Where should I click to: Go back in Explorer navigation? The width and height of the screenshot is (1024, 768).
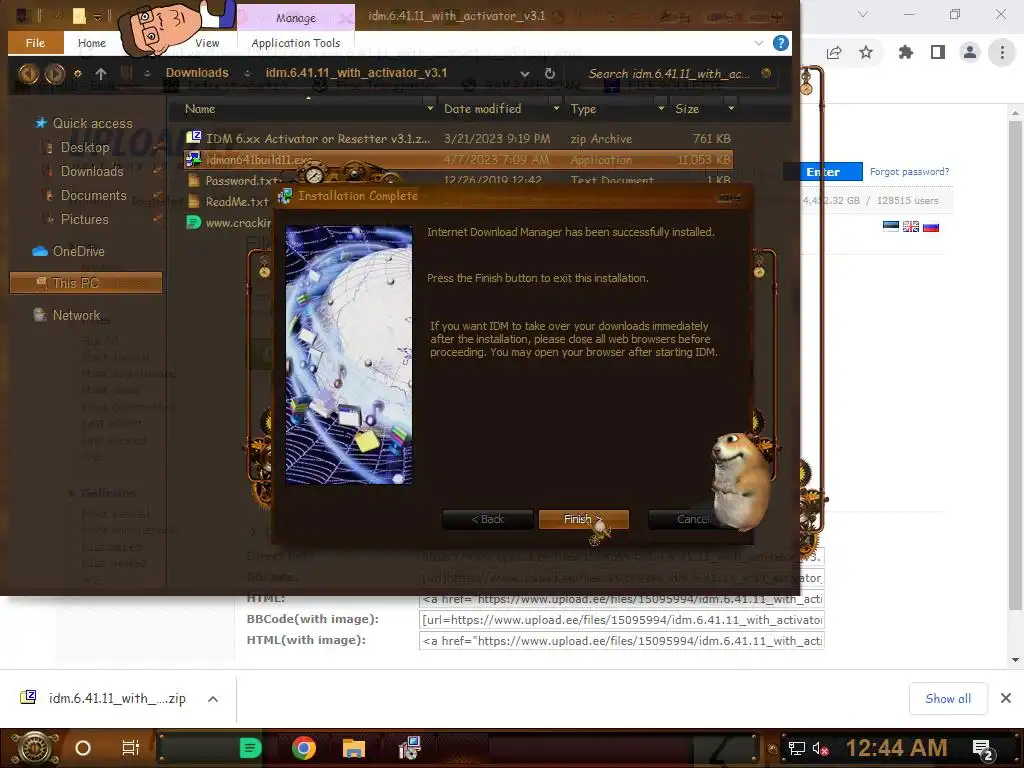tap(28, 73)
